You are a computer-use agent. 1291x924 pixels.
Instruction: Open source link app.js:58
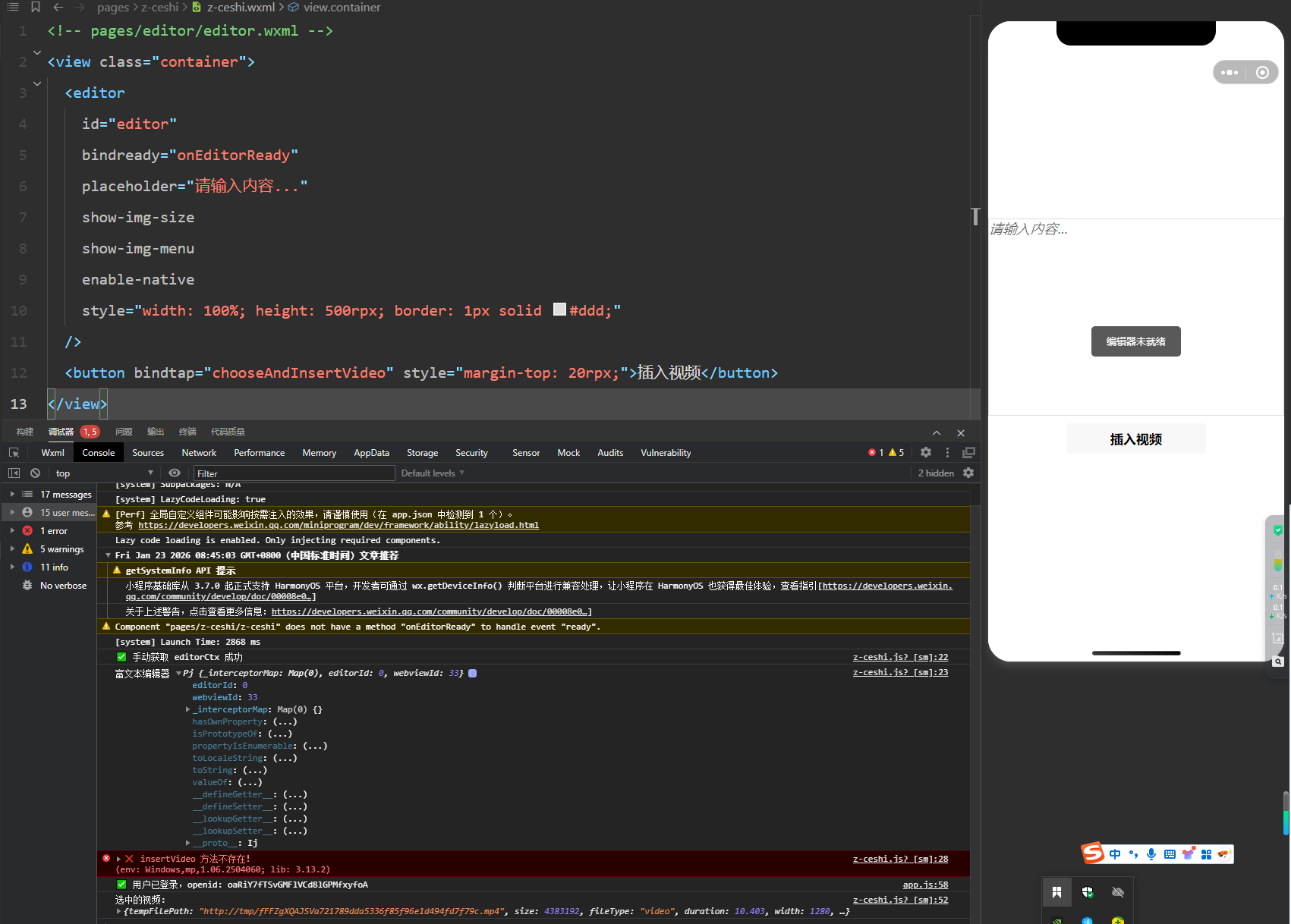(925, 885)
